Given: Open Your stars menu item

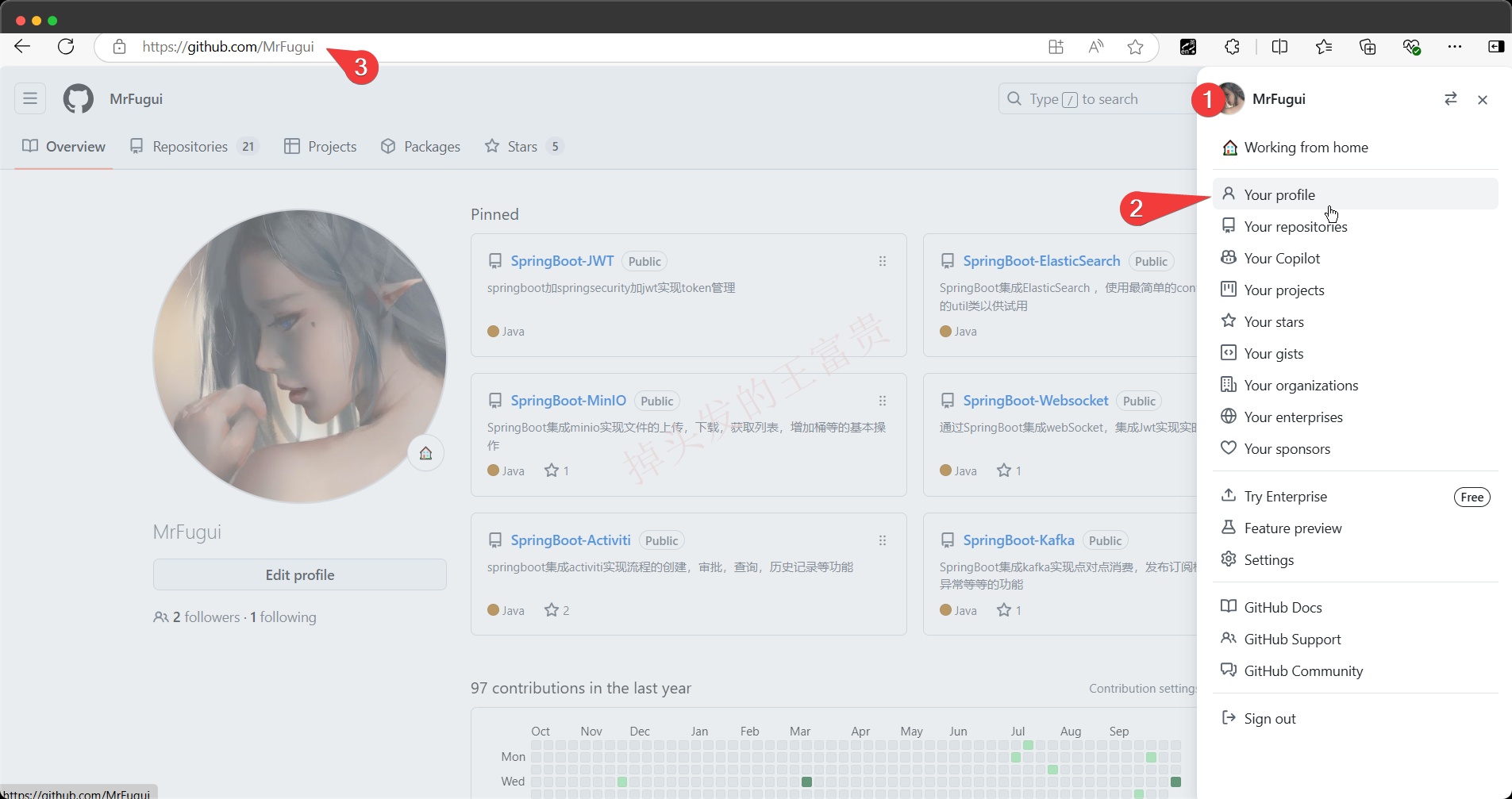Looking at the screenshot, I should [1355, 321].
